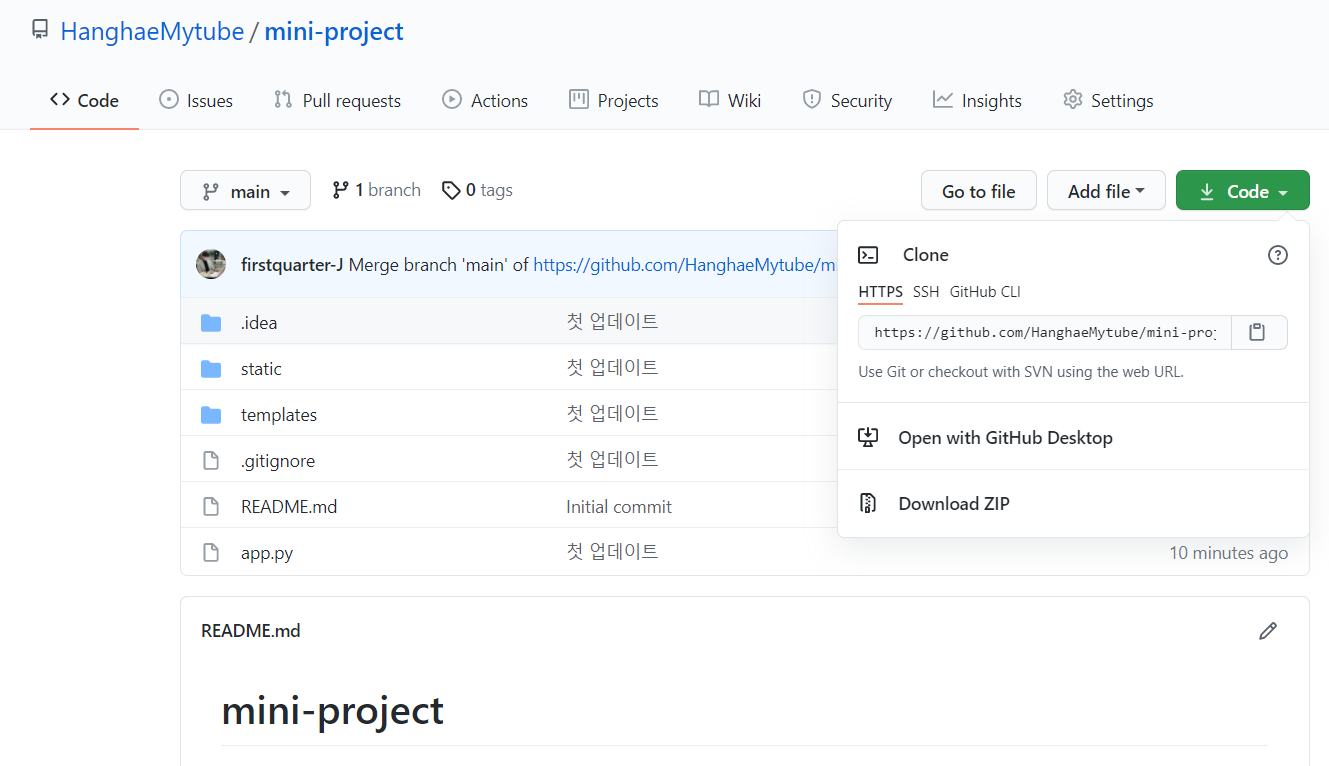Open the static folder
Viewport: 1329px width, 766px height.
coord(261,368)
